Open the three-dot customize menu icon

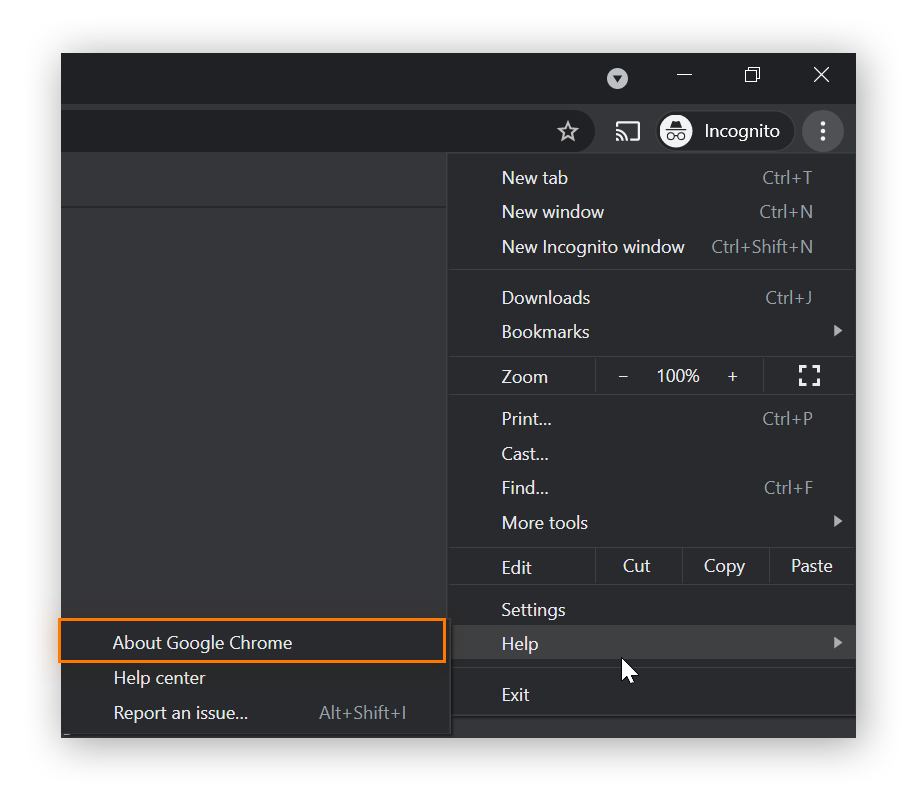pyautogui.click(x=823, y=131)
